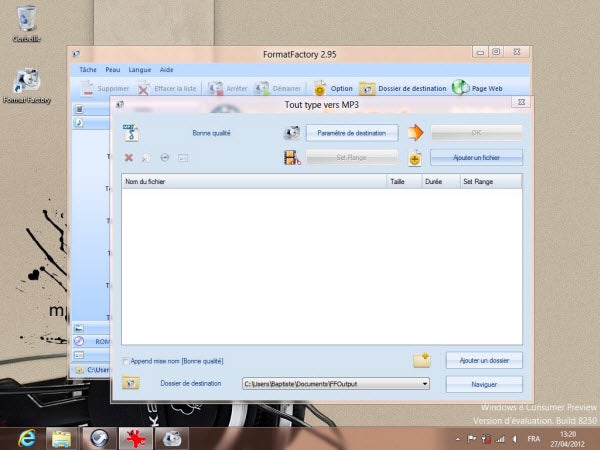Click the film strip scissors icon

point(292,158)
